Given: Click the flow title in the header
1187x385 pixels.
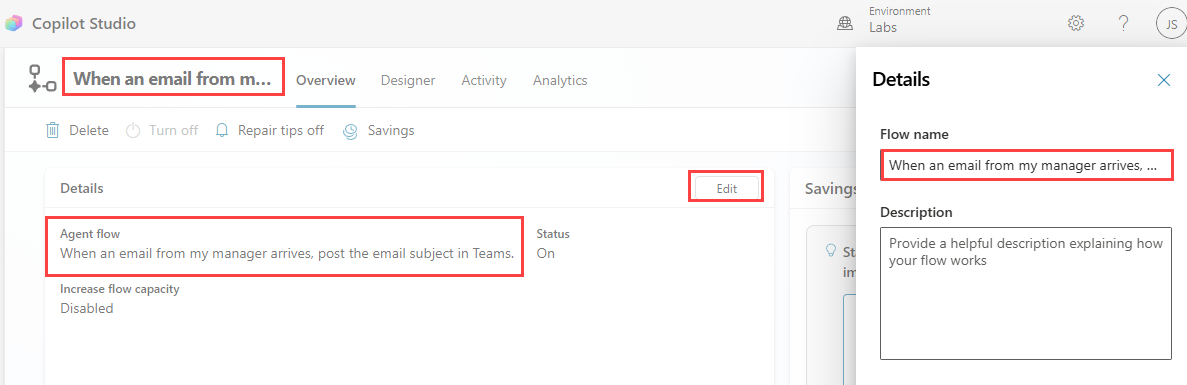Looking at the screenshot, I should (x=173, y=79).
